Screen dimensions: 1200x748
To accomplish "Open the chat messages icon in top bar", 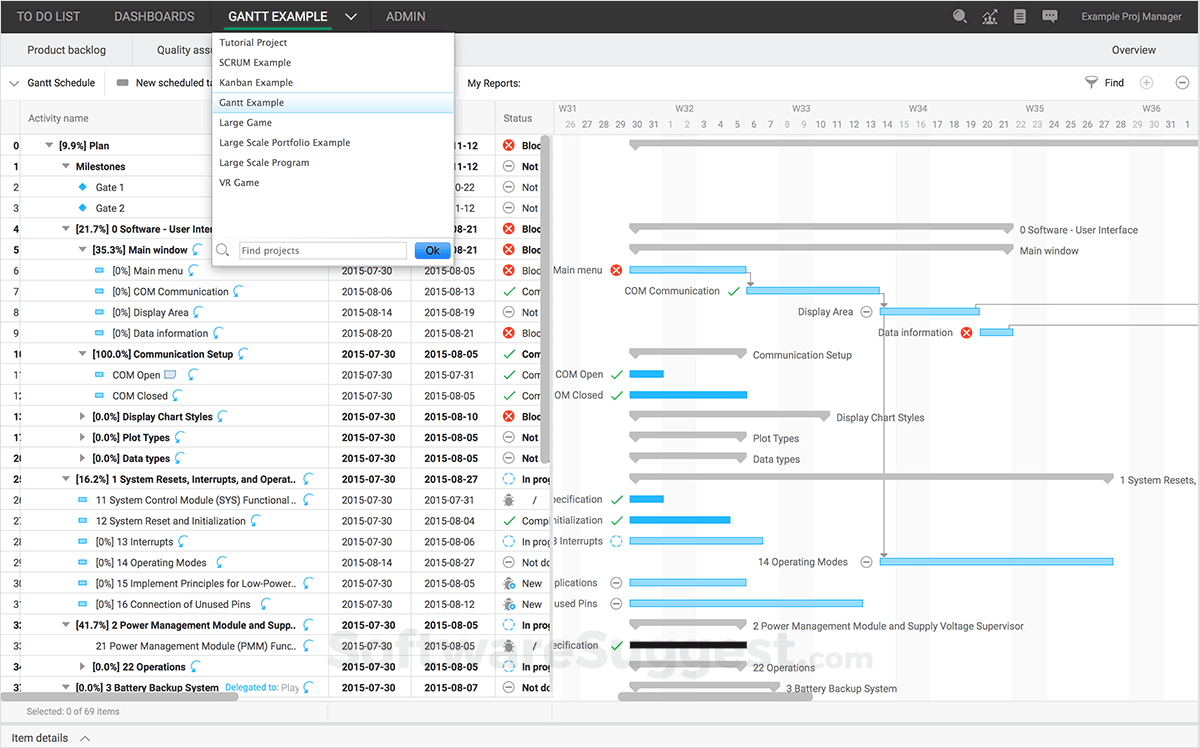I will [1049, 16].
